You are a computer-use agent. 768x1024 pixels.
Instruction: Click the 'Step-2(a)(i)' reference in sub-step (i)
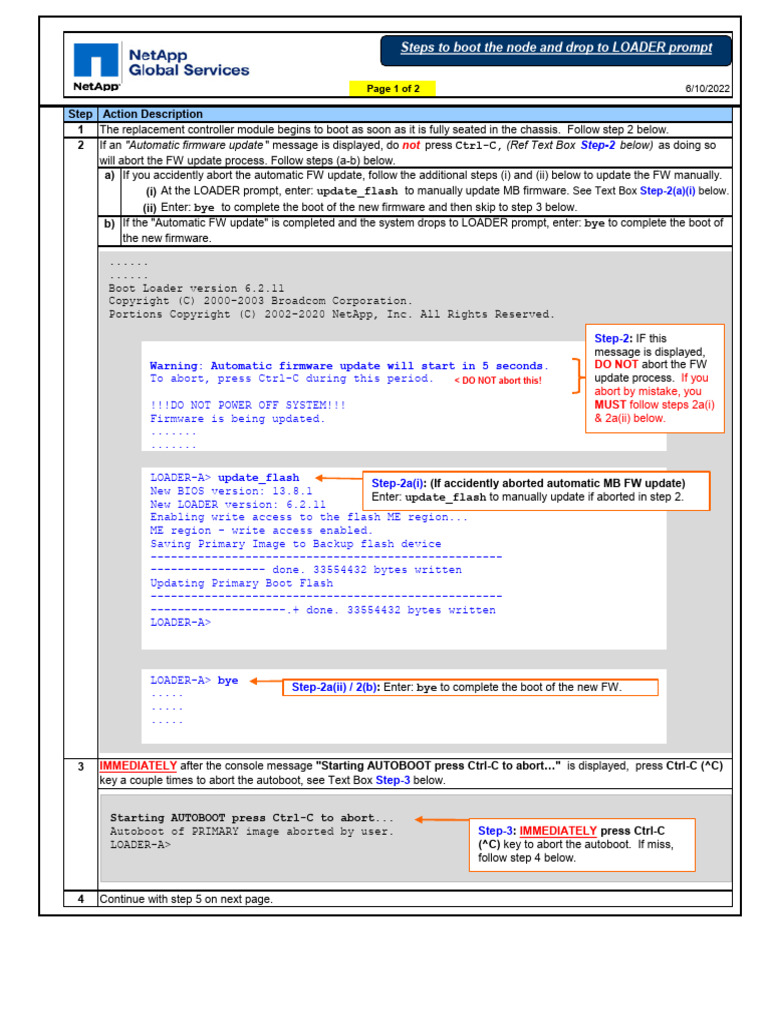(x=667, y=191)
